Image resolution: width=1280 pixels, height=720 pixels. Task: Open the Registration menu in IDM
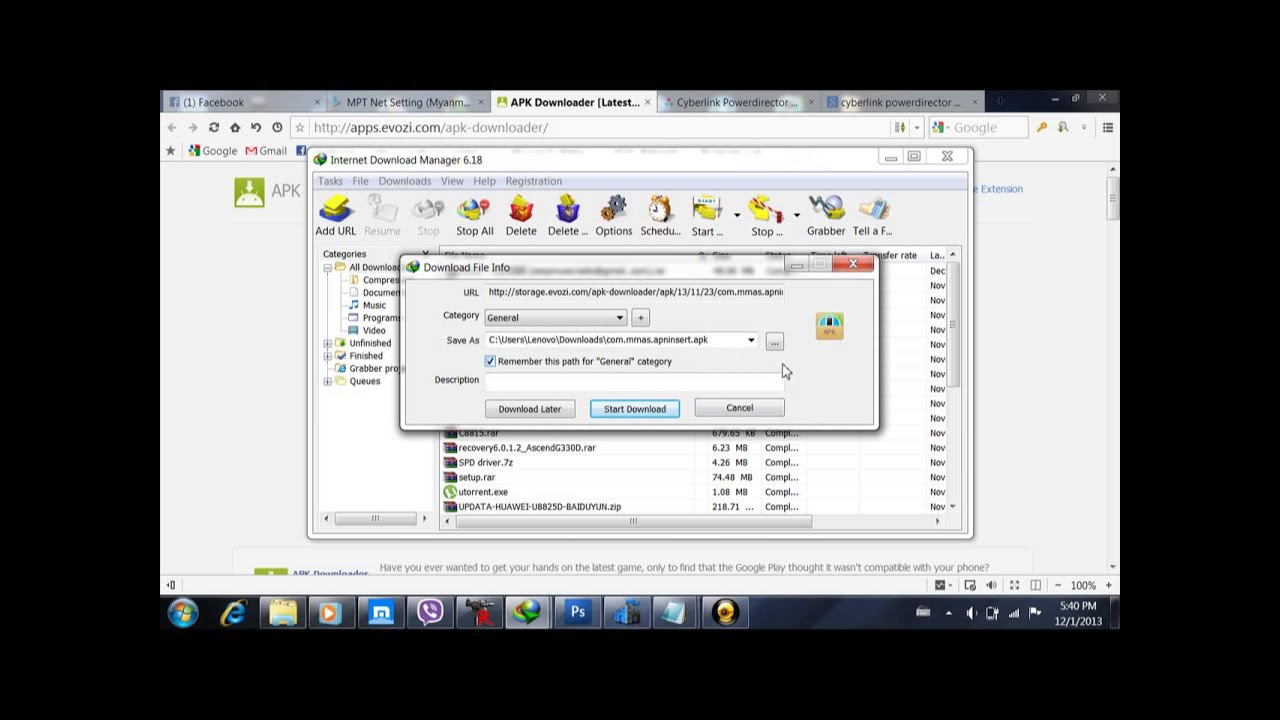[533, 181]
